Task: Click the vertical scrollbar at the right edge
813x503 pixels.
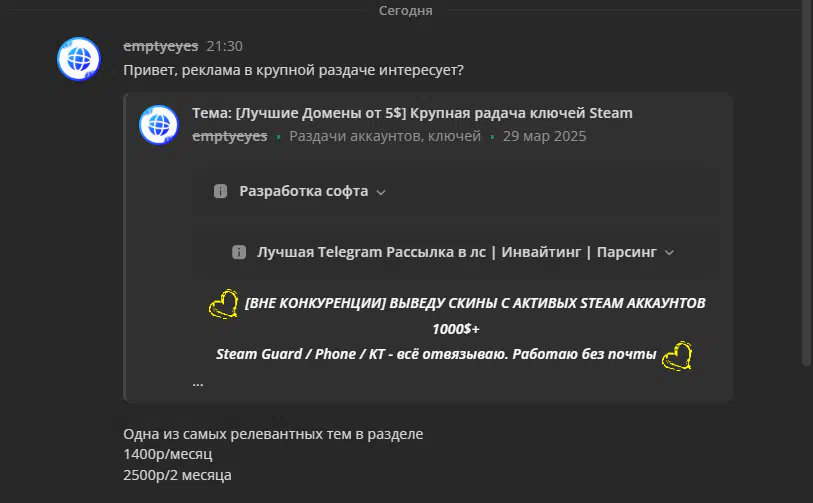Action: (806, 183)
